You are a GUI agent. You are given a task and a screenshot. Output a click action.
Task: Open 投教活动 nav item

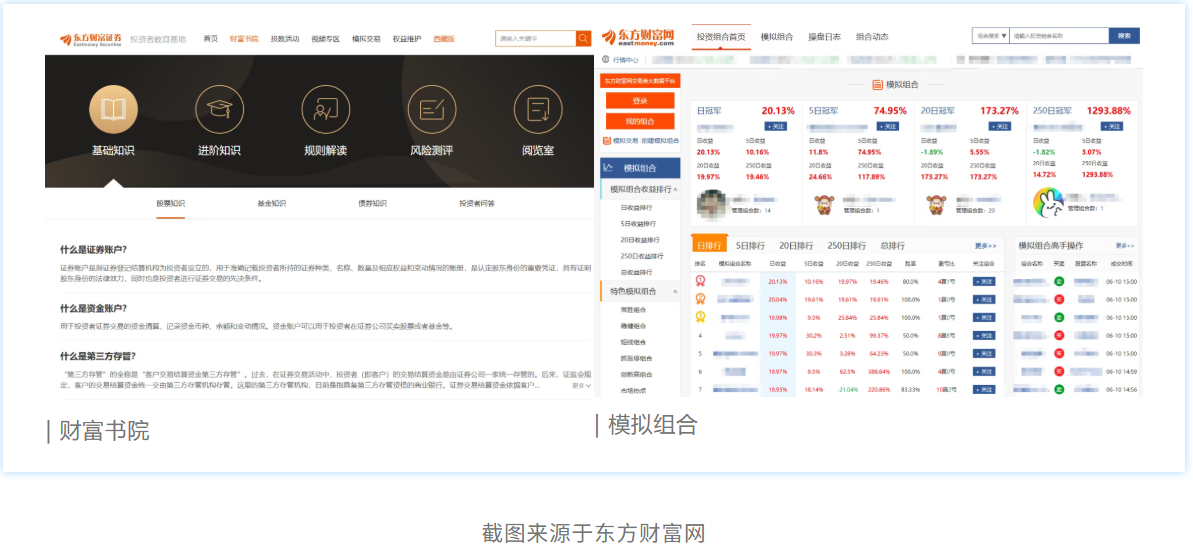tap(285, 39)
